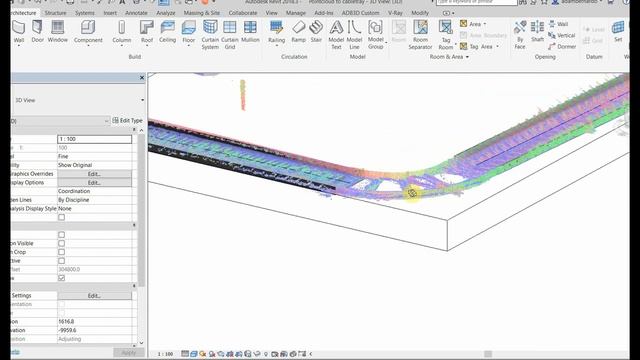Select the Roof tool
Image resolution: width=640 pixels, height=360 pixels.
point(147,32)
